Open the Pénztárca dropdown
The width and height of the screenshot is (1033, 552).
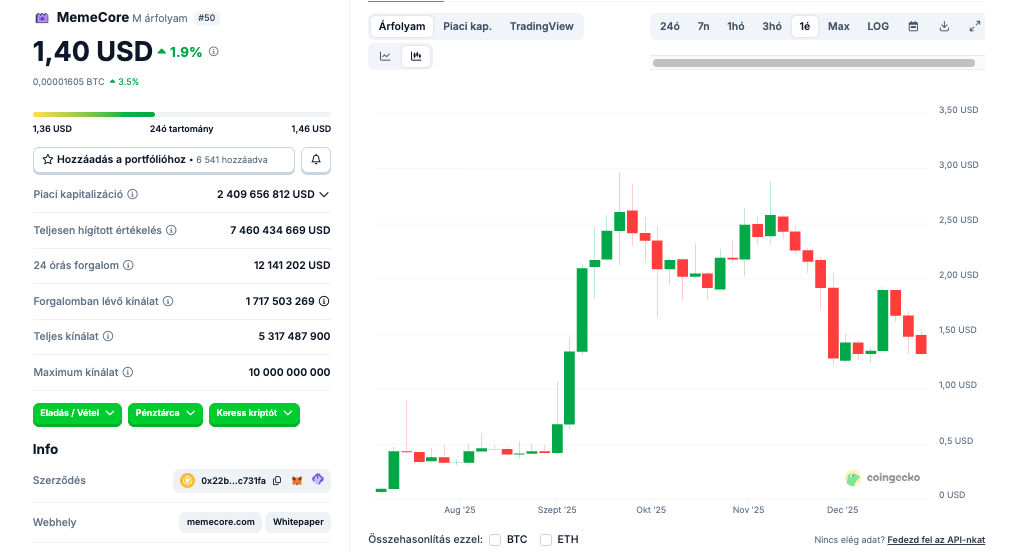[165, 413]
